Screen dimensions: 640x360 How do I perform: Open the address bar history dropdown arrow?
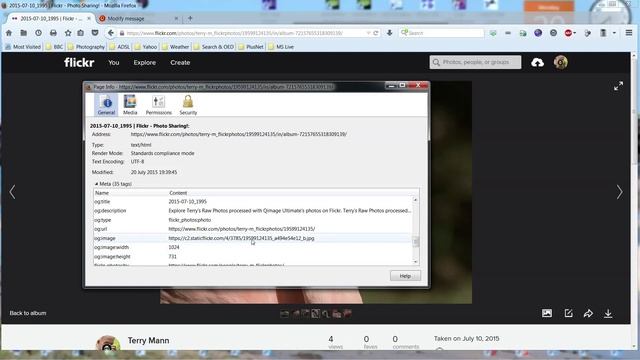368,33
